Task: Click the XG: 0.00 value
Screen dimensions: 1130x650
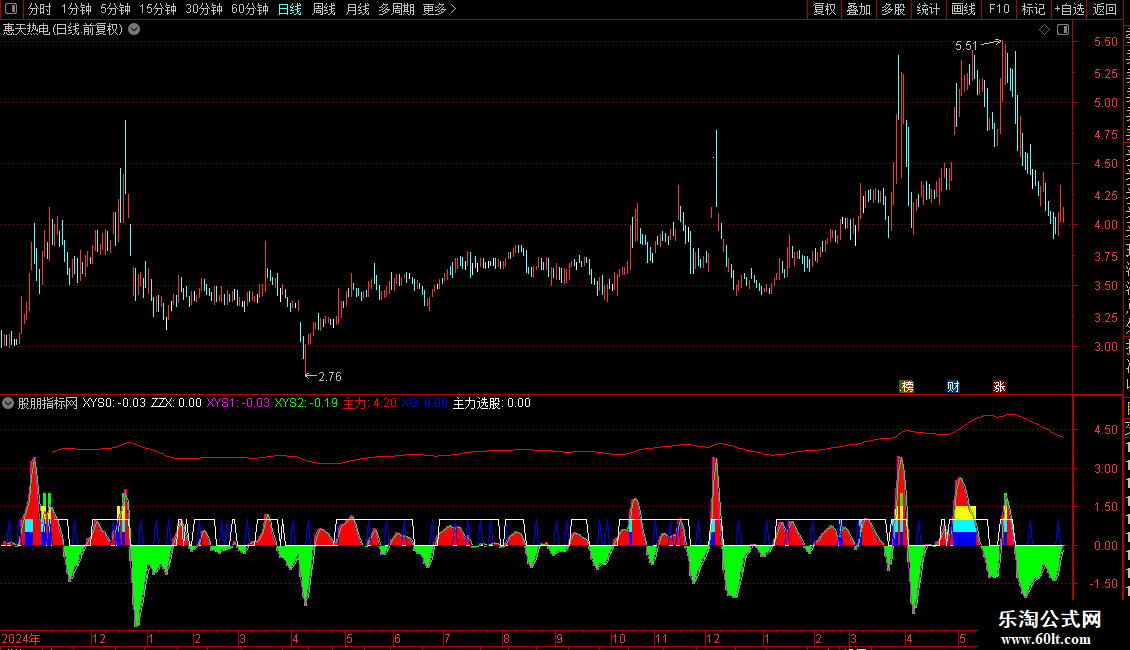Action: tap(424, 403)
